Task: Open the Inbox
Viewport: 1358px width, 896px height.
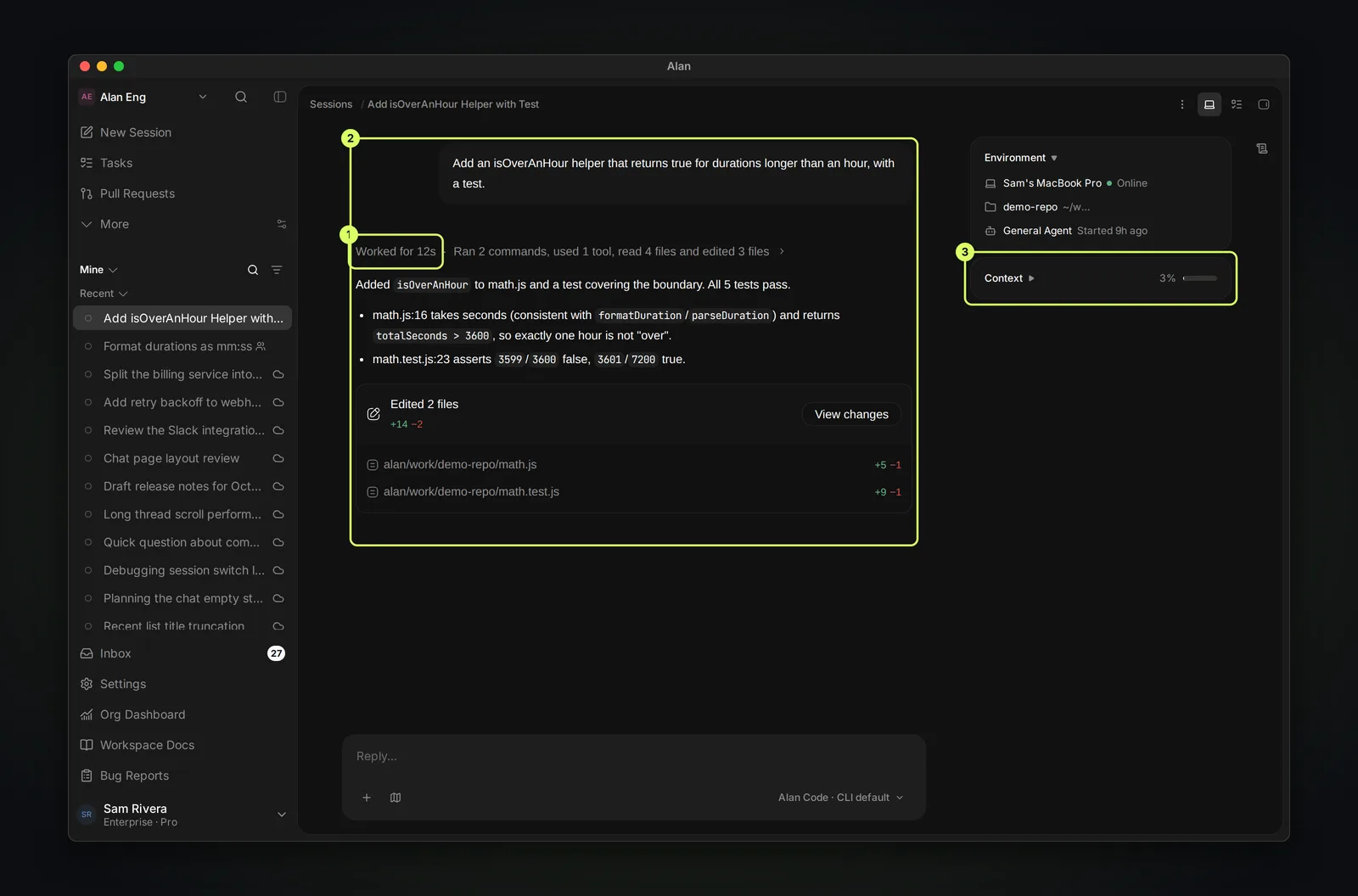Action: pos(182,653)
